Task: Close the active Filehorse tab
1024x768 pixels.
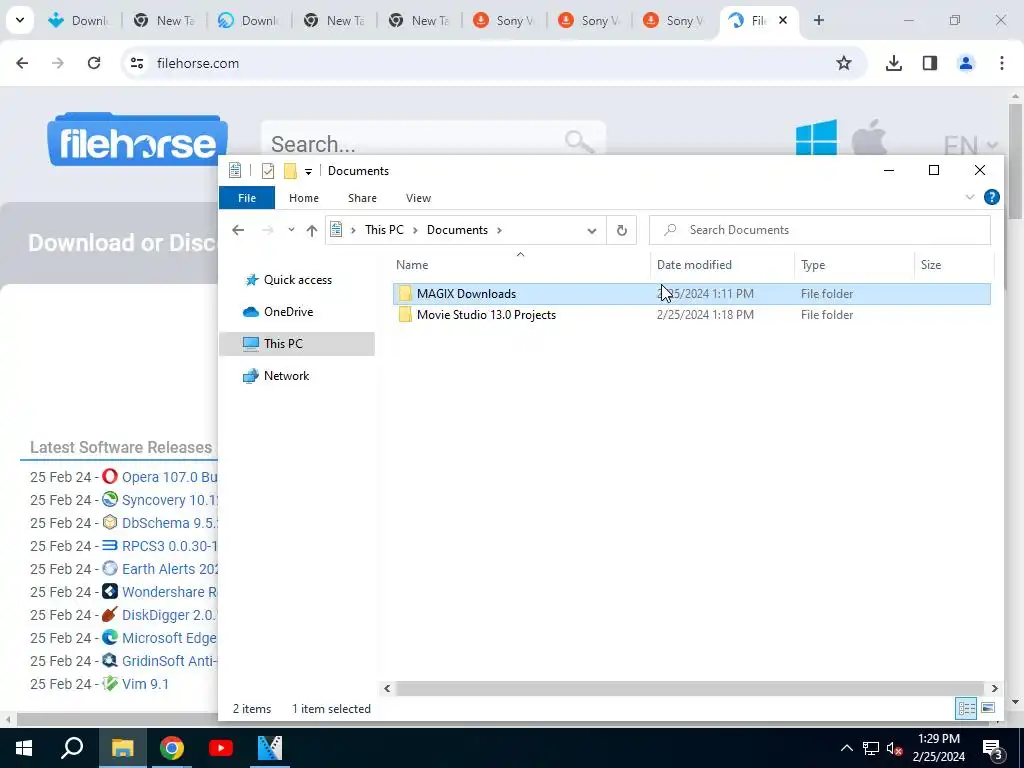Action: 783,20
